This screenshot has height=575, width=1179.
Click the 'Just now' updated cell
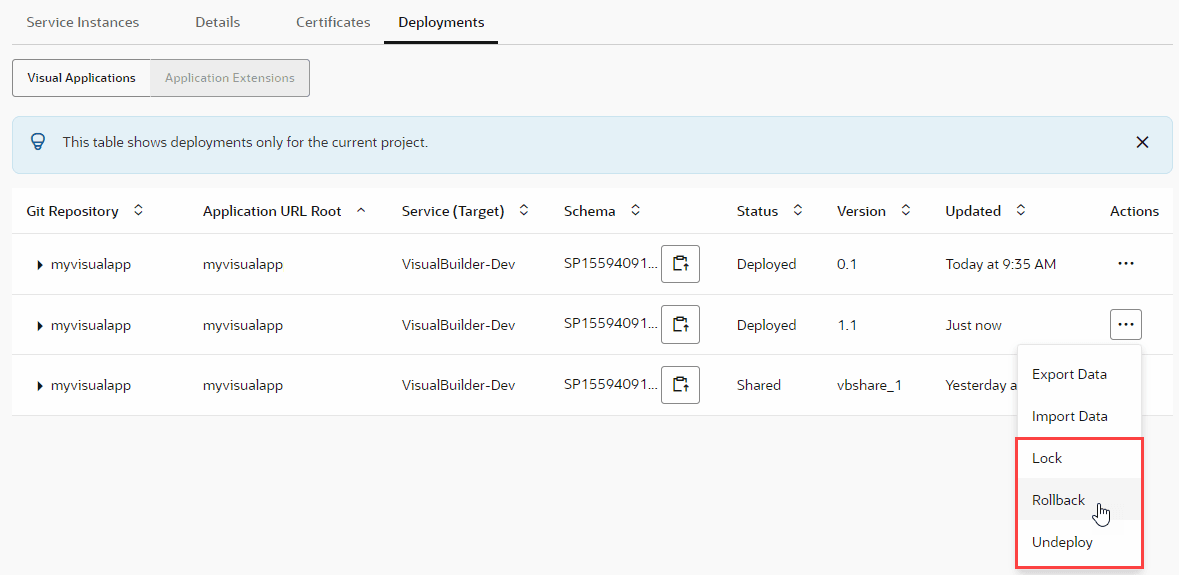[973, 325]
